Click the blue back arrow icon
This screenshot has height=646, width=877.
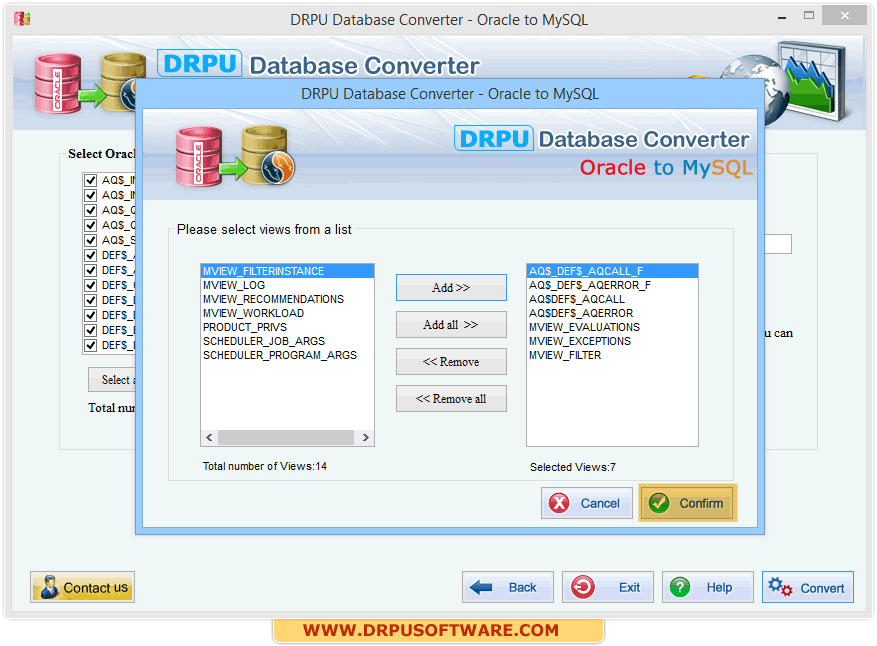tap(481, 587)
